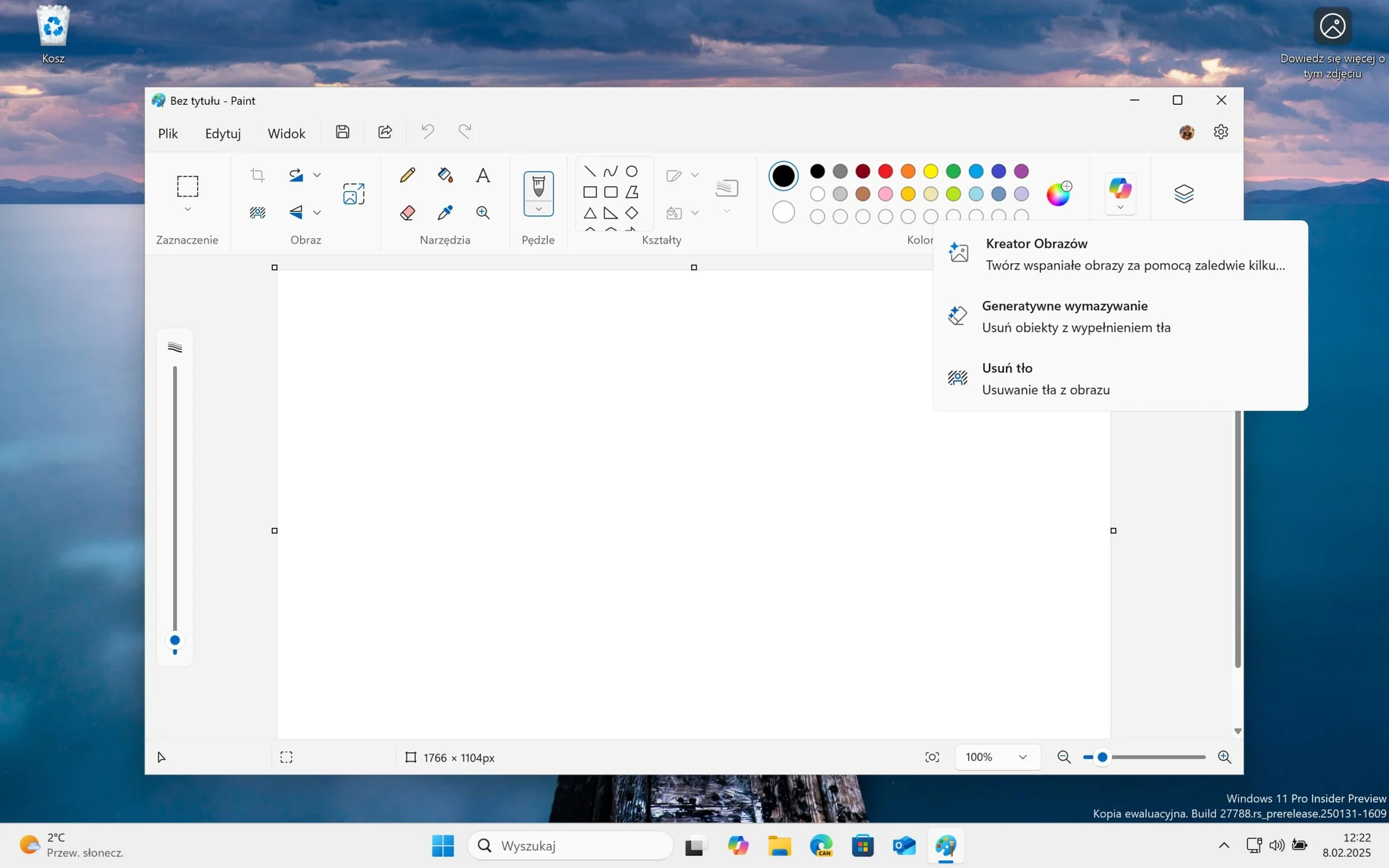Select the Pencil tool

point(408,175)
